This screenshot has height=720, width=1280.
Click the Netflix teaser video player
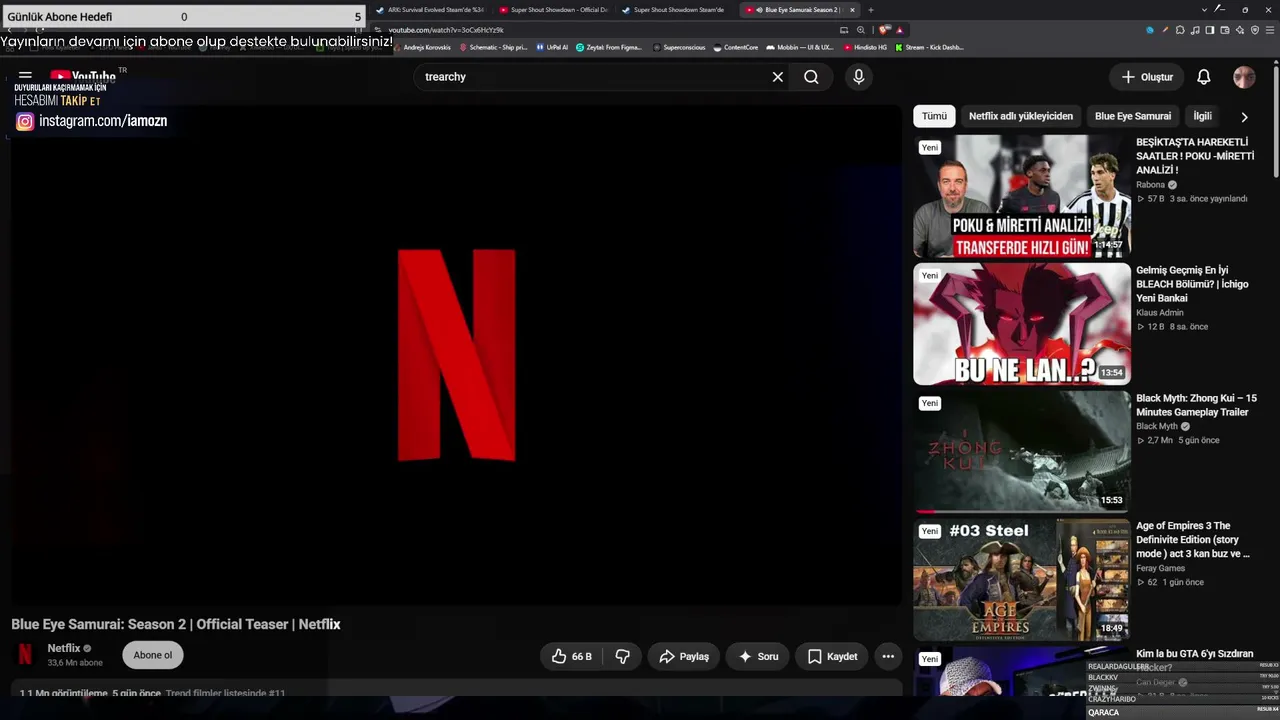[x=456, y=355]
